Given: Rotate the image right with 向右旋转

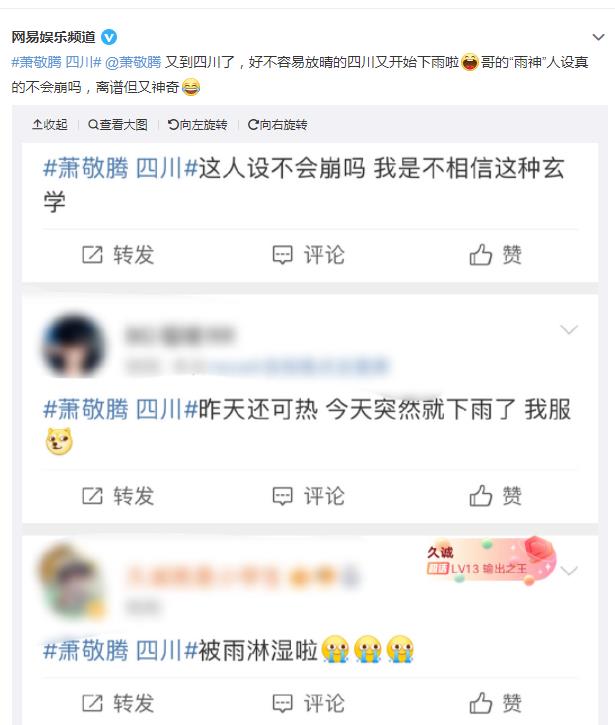Looking at the screenshot, I should click(277, 124).
